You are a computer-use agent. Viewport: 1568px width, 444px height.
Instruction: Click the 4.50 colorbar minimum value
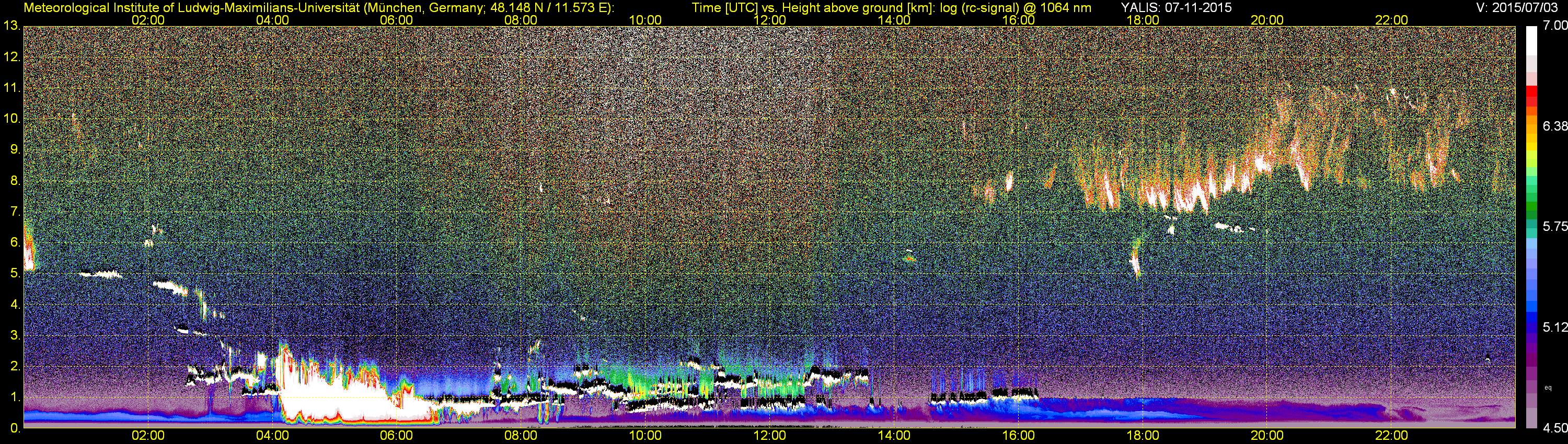[1555, 428]
